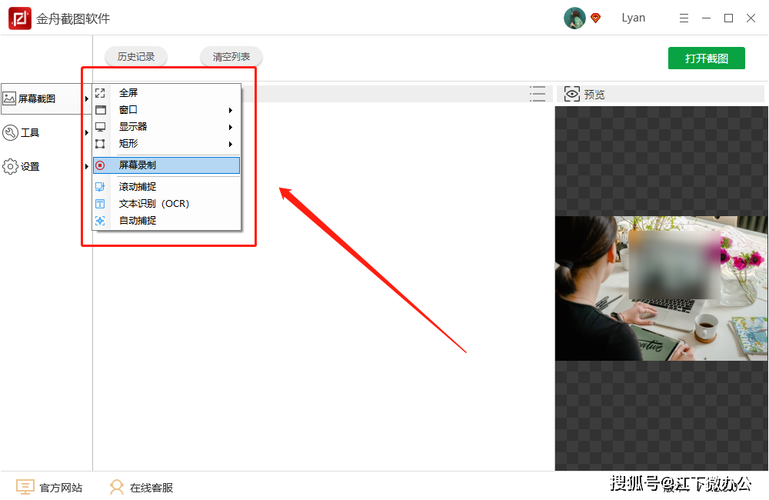Click the 文本识别 OCR text icon
Image resolution: width=769 pixels, height=500 pixels.
(100, 203)
